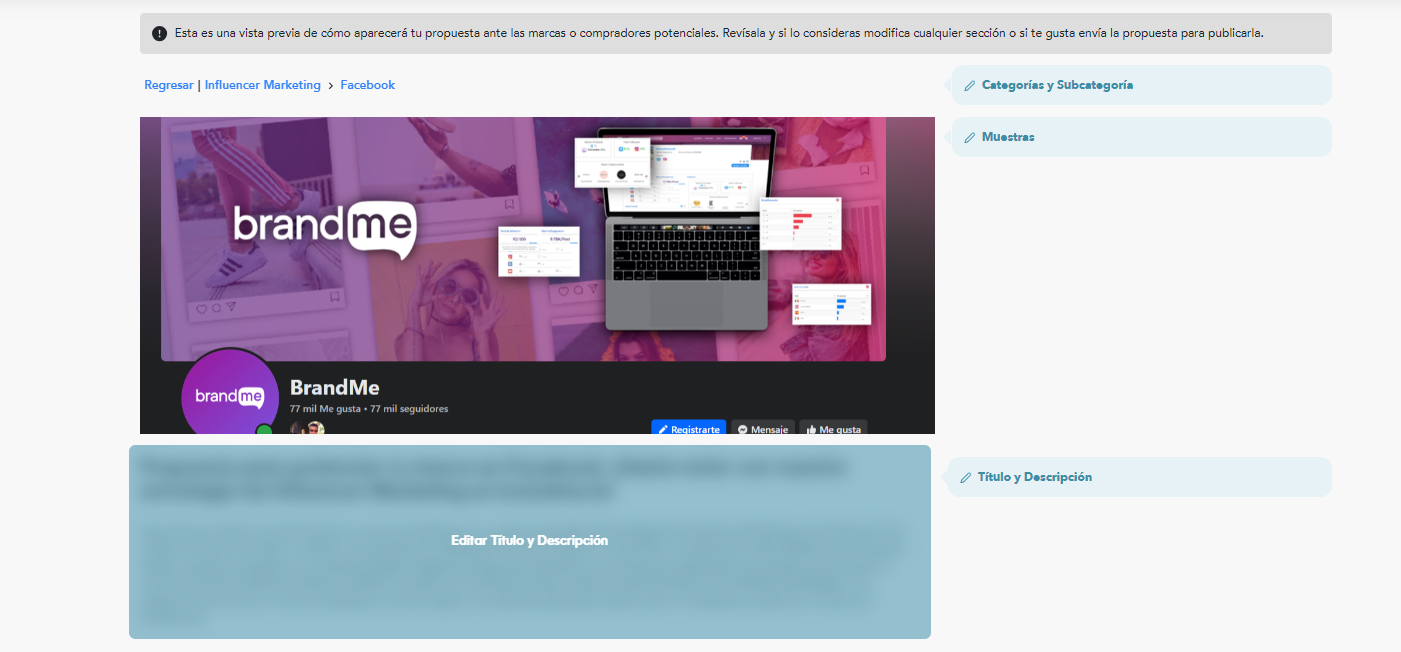Open the Facebook breadcrumb link
Image resolution: width=1401 pixels, height=652 pixels.
(x=367, y=85)
